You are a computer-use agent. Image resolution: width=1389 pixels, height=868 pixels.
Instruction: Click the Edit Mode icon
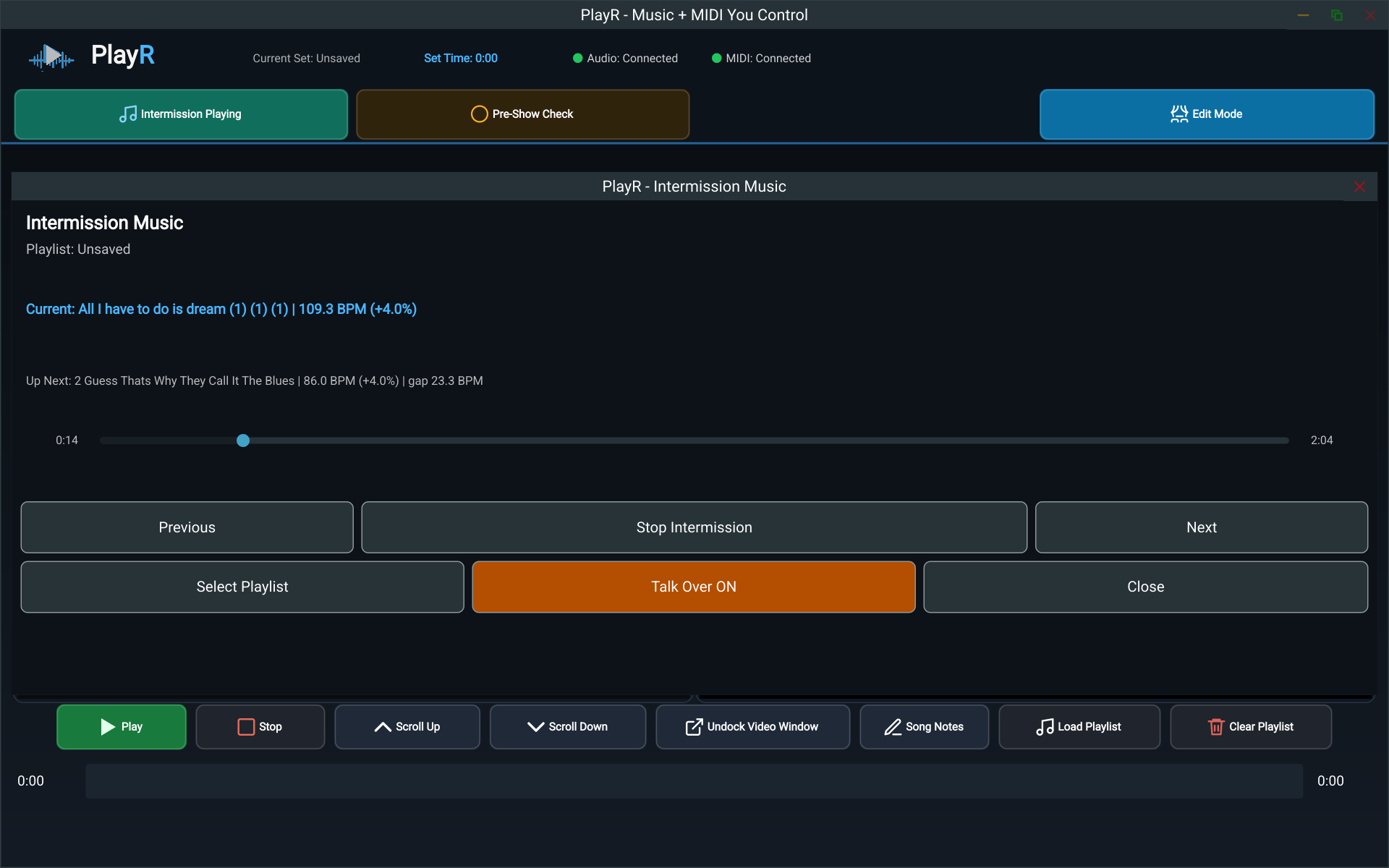pos(1179,114)
